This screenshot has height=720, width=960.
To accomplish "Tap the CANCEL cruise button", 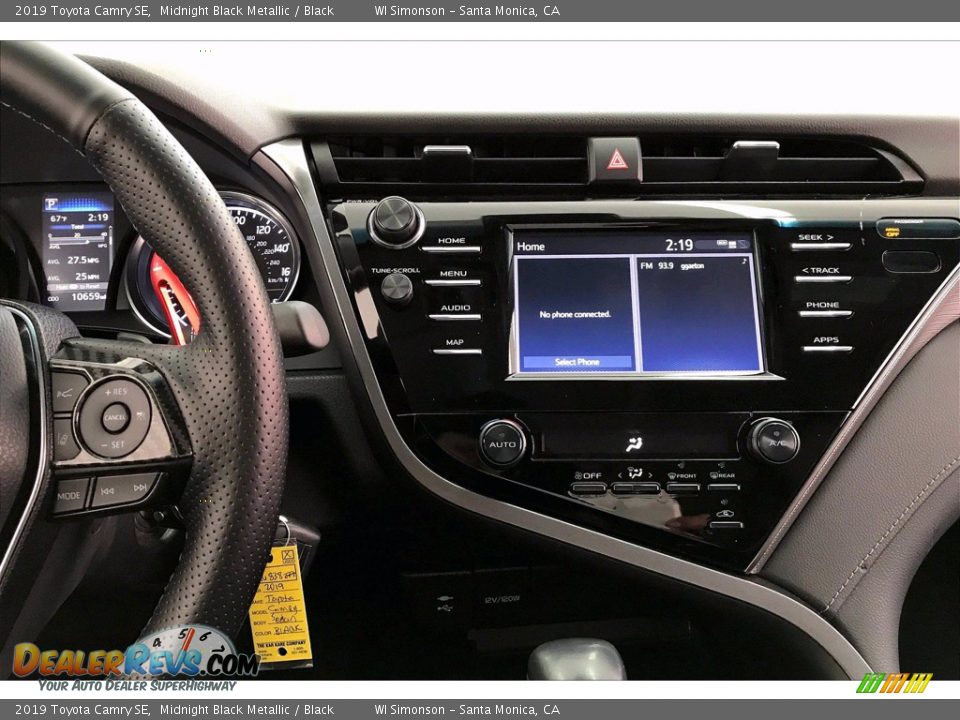I will coord(115,418).
